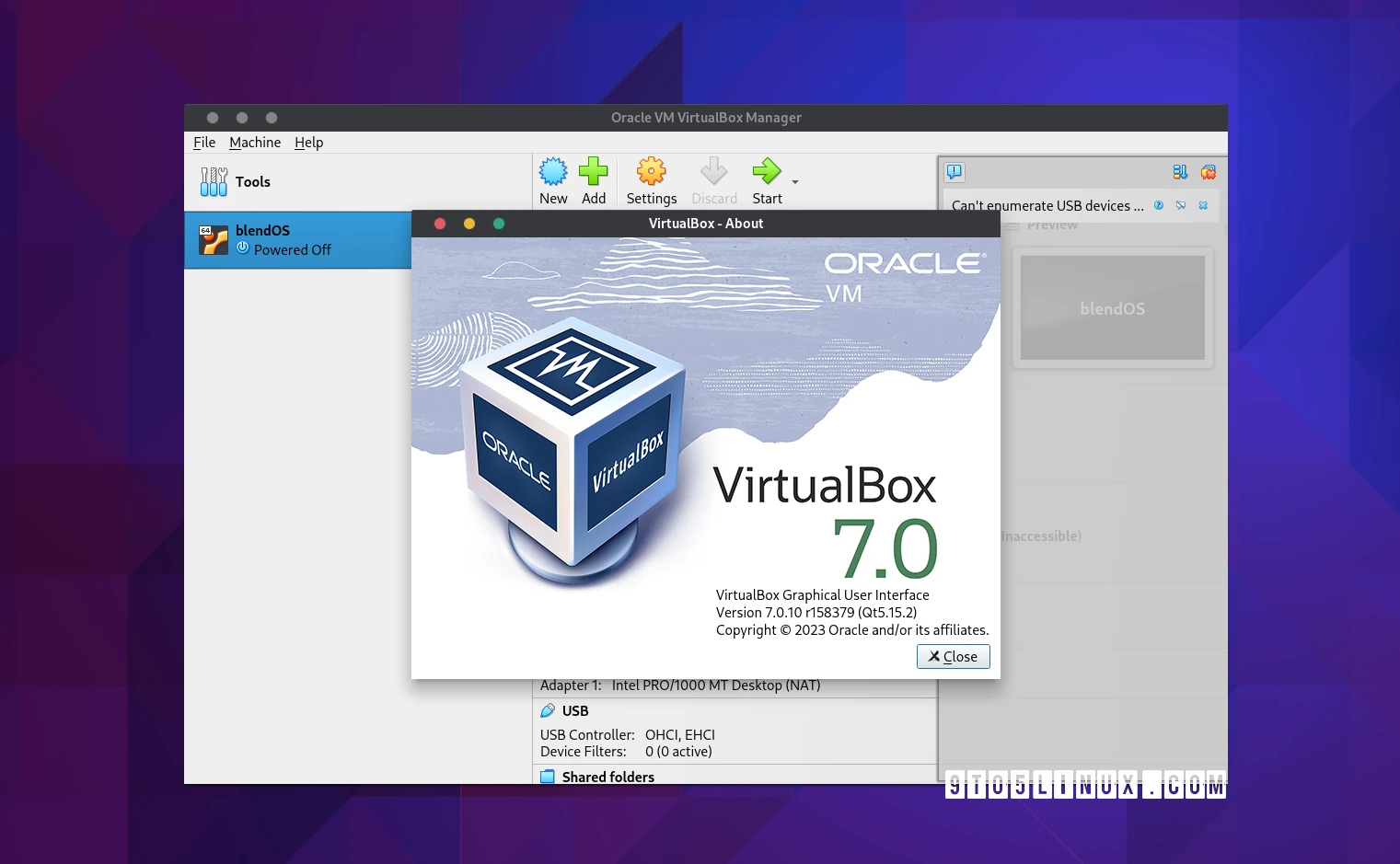Click the blendOS VM icon in sidebar

(x=214, y=239)
